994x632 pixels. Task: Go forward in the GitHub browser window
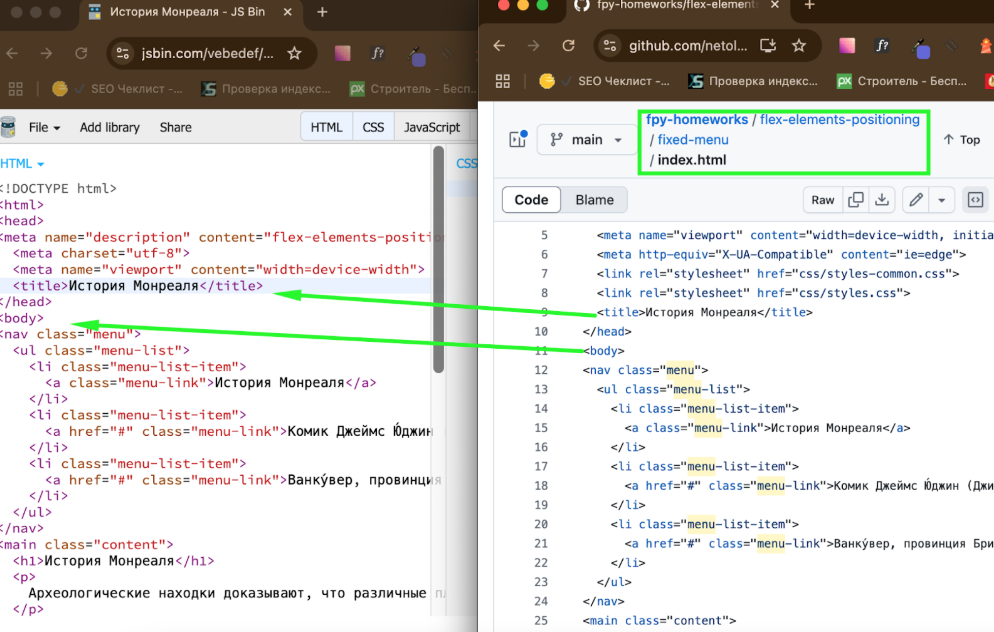tap(534, 46)
